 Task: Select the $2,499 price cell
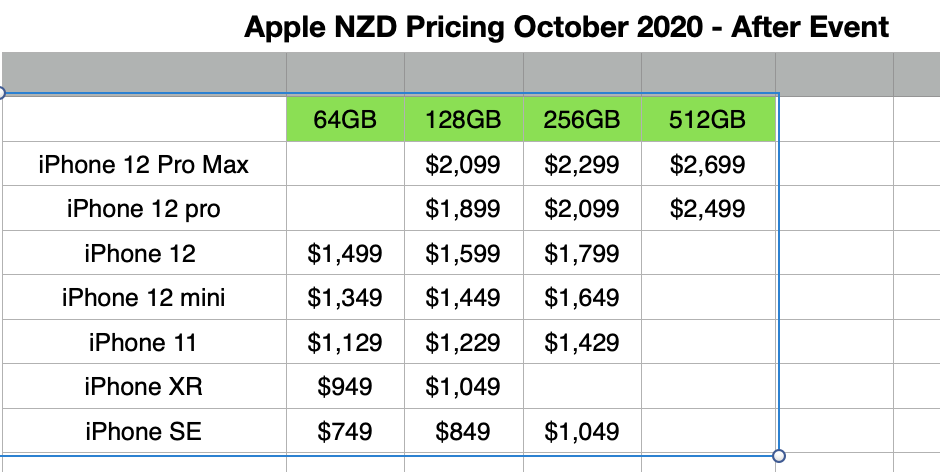tap(708, 209)
